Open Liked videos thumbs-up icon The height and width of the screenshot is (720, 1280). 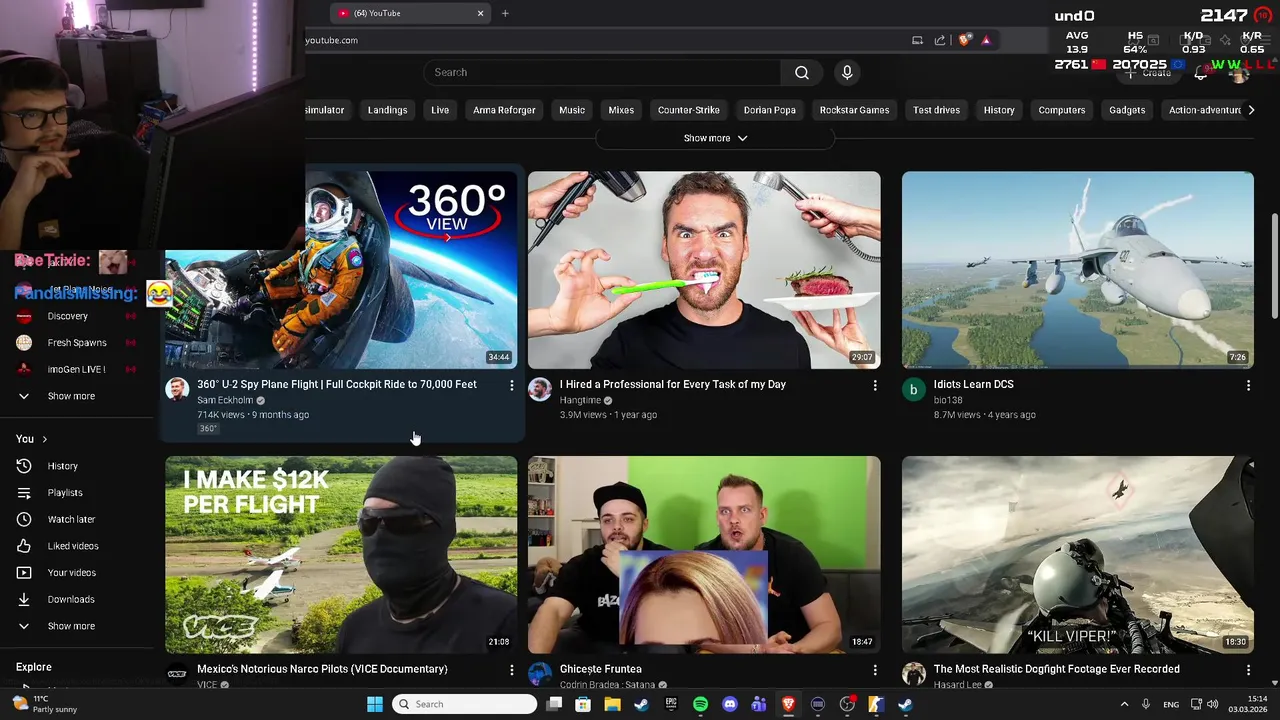(24, 546)
